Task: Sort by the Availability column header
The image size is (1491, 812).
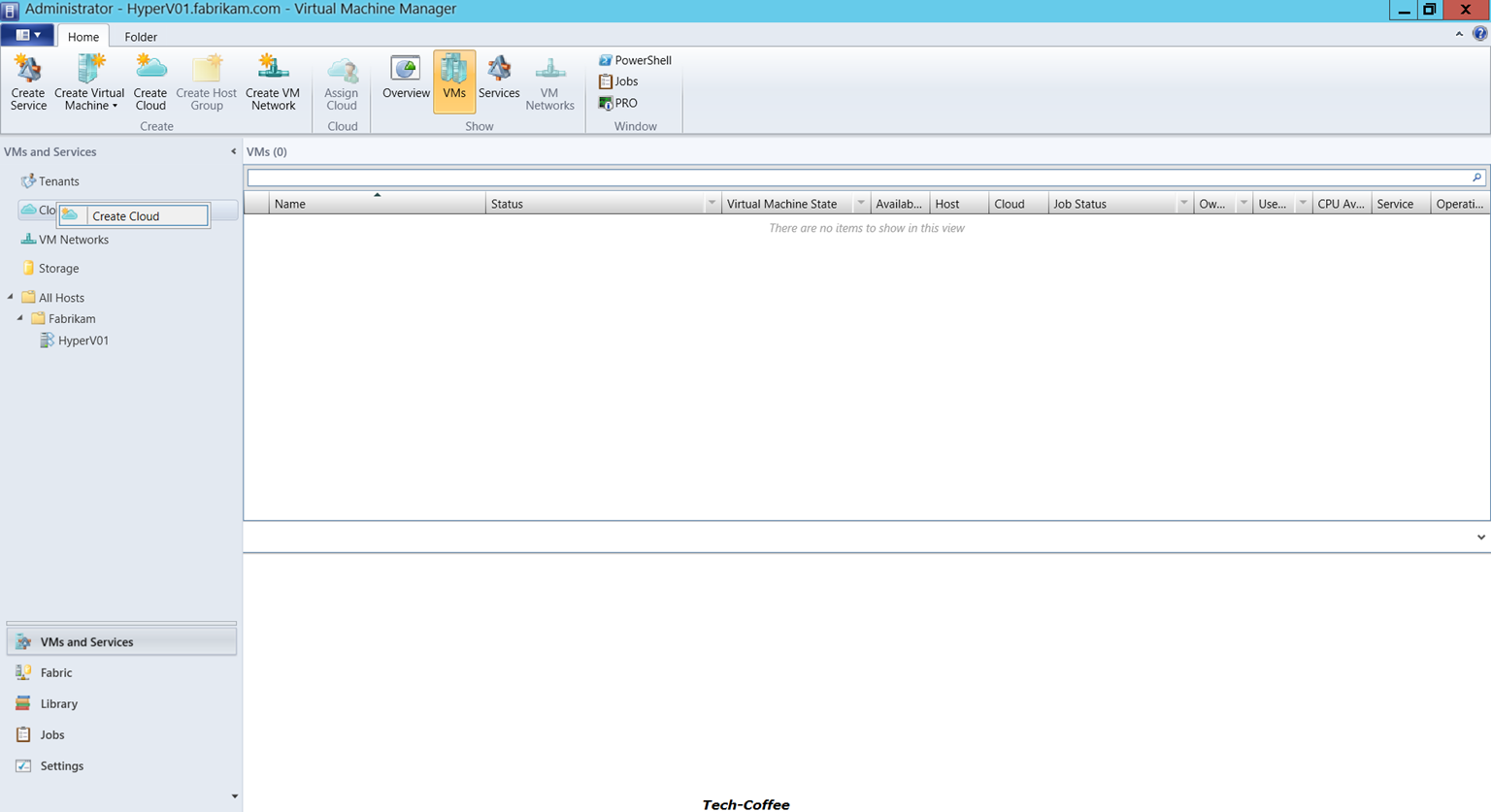Action: [x=899, y=204]
